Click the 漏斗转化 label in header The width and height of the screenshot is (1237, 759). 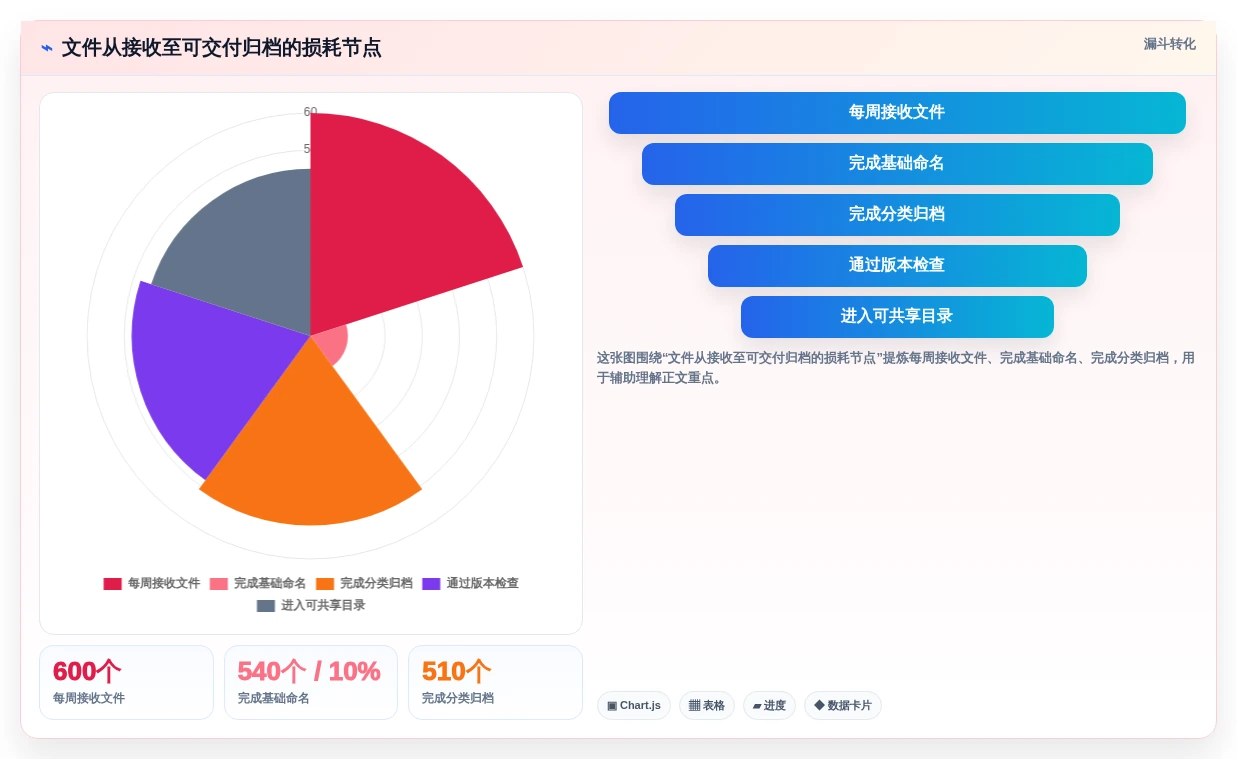click(1169, 44)
